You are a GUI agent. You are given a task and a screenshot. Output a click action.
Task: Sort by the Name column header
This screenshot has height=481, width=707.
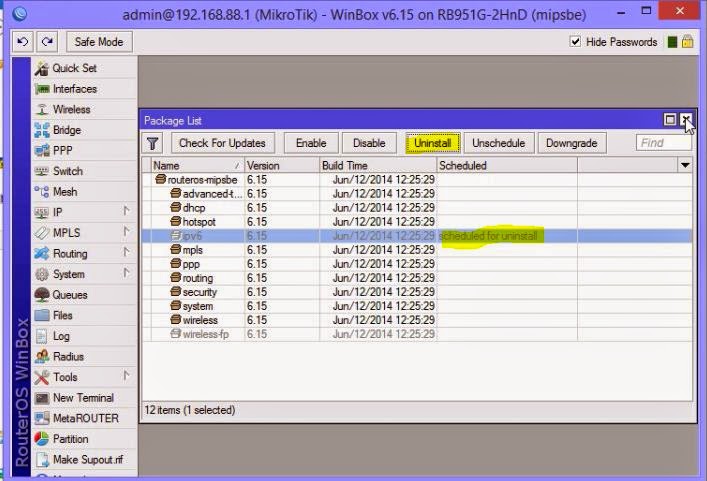[x=198, y=165]
